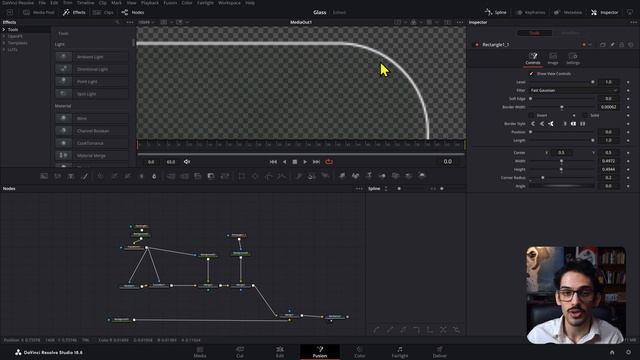Toggle keyframe for Corner Radius parameter
640x360 pixels.
(x=628, y=178)
